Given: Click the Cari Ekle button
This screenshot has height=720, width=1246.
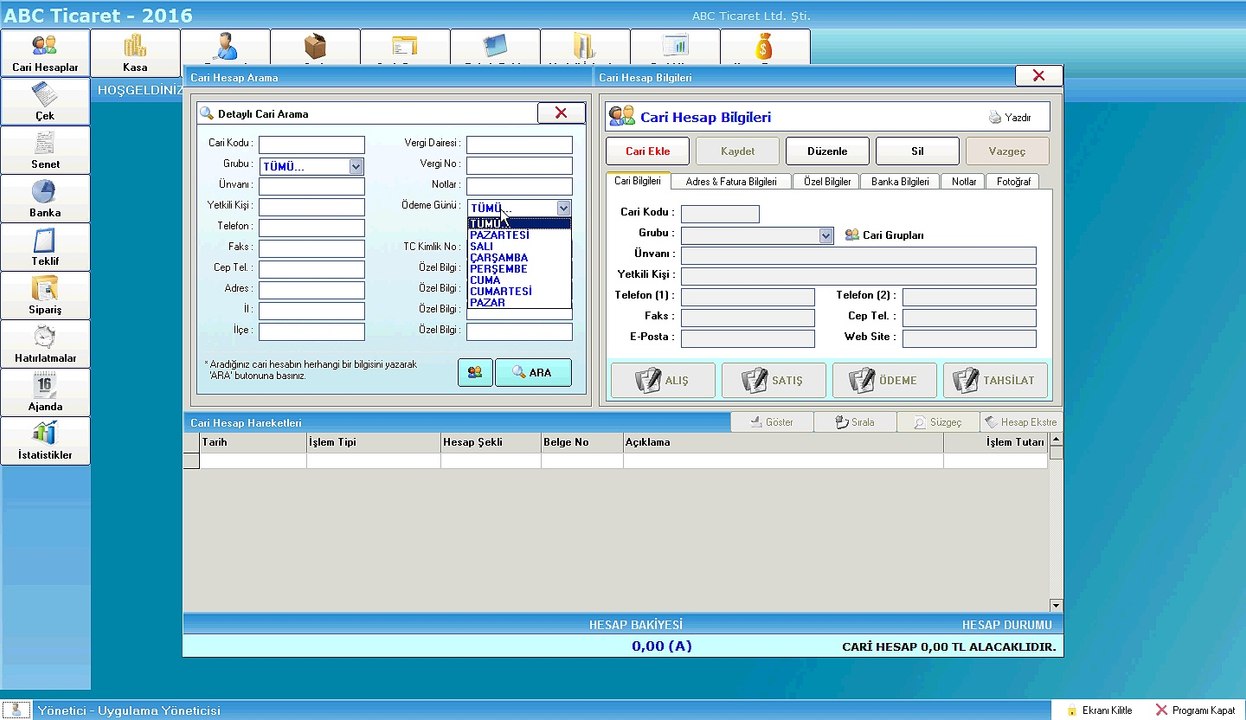Looking at the screenshot, I should tap(648, 151).
